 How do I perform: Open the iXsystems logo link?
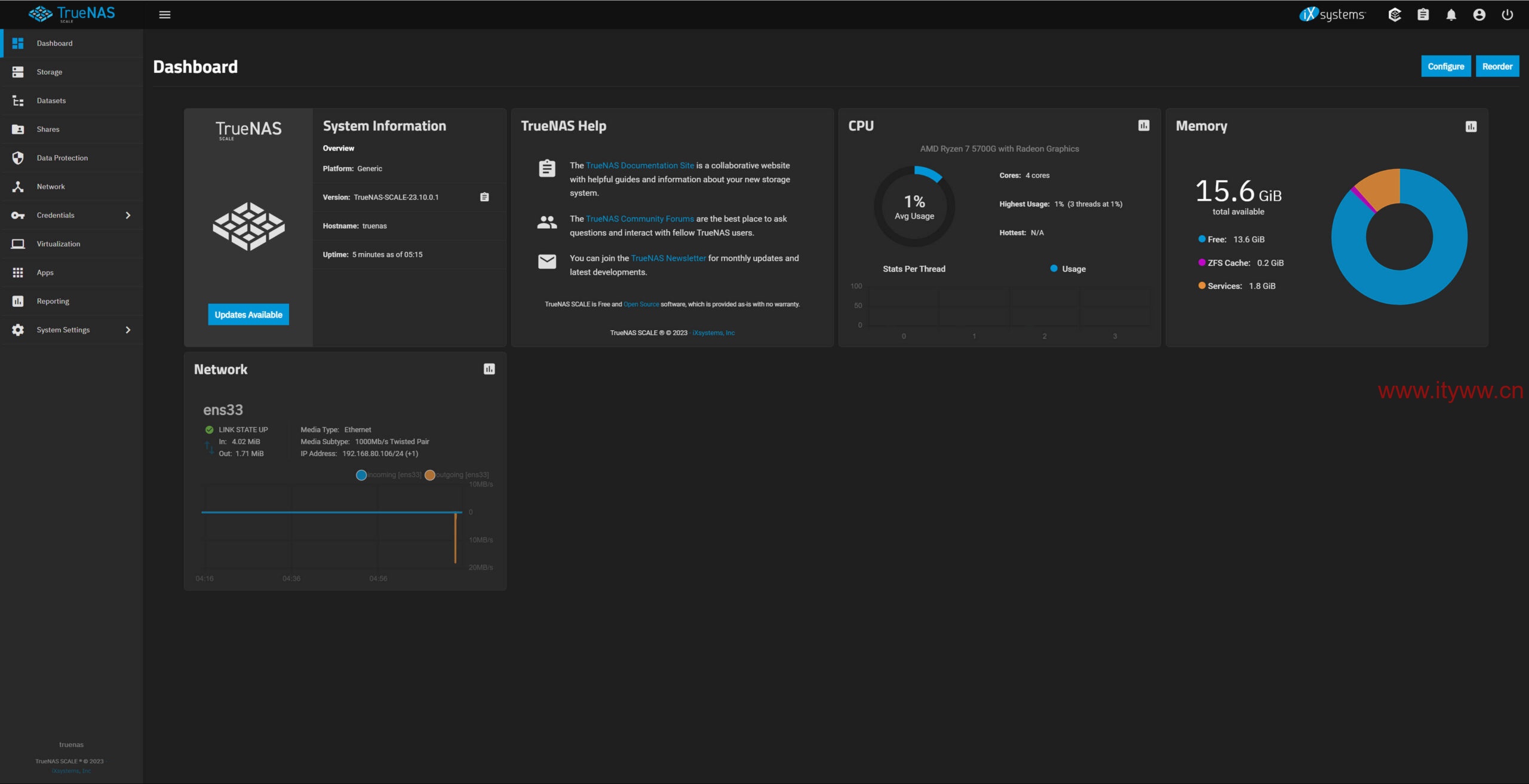click(1332, 14)
